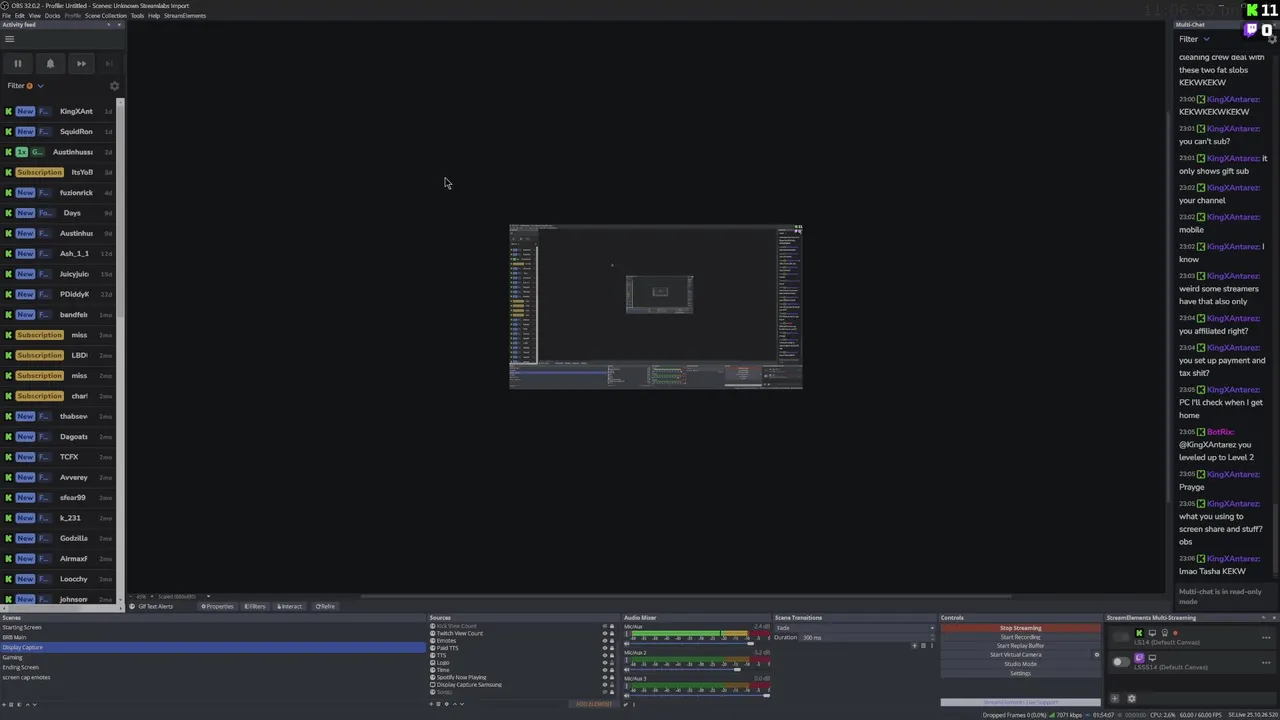Click Studio Mode button
The width and height of the screenshot is (1280, 720).
[1020, 664]
